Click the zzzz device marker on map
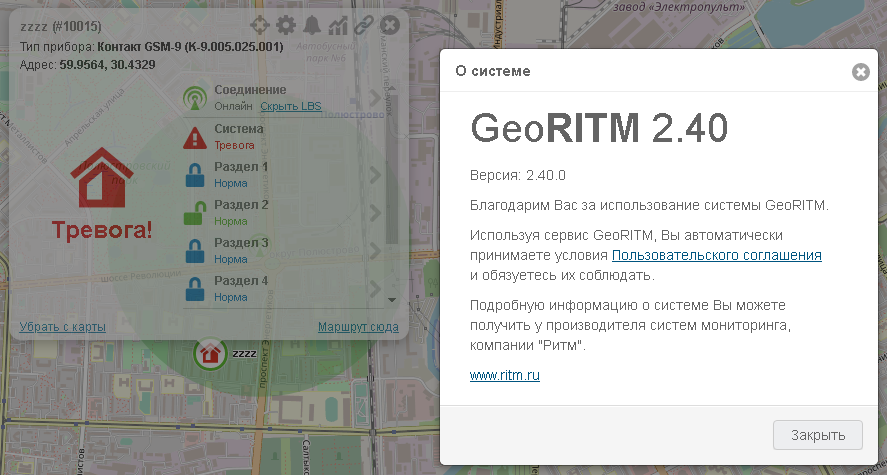The height and width of the screenshot is (475, 887). [210, 353]
